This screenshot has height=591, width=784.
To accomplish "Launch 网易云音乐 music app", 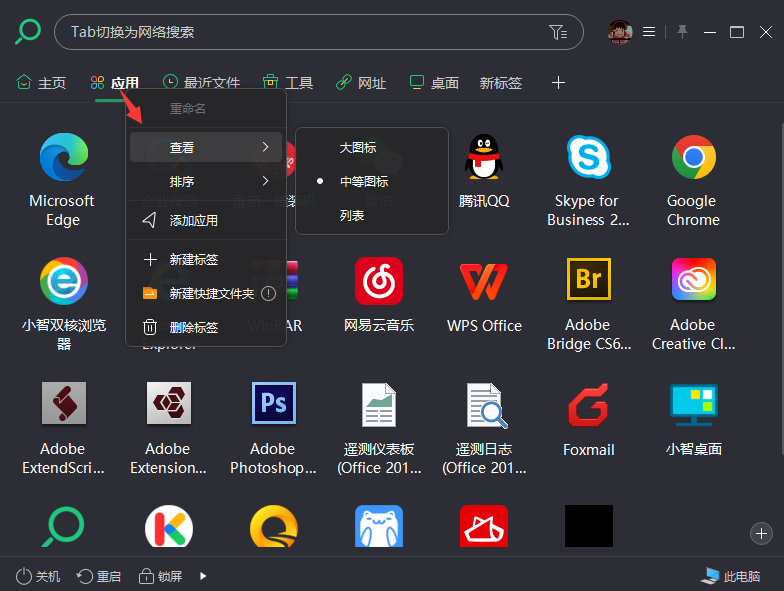I will point(379,281).
